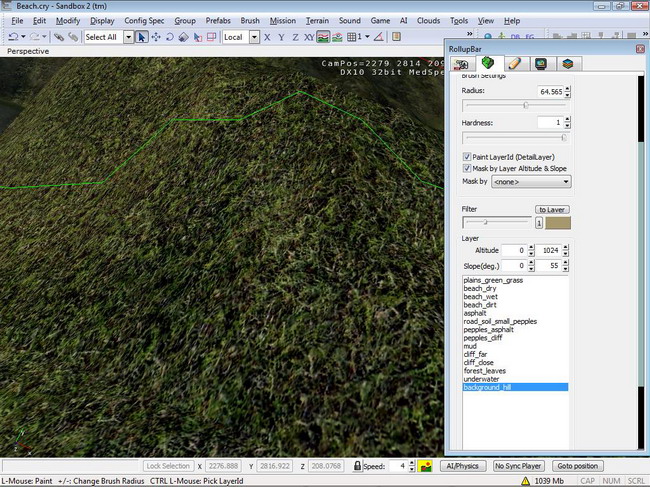Click the Hardness value field

[551, 122]
